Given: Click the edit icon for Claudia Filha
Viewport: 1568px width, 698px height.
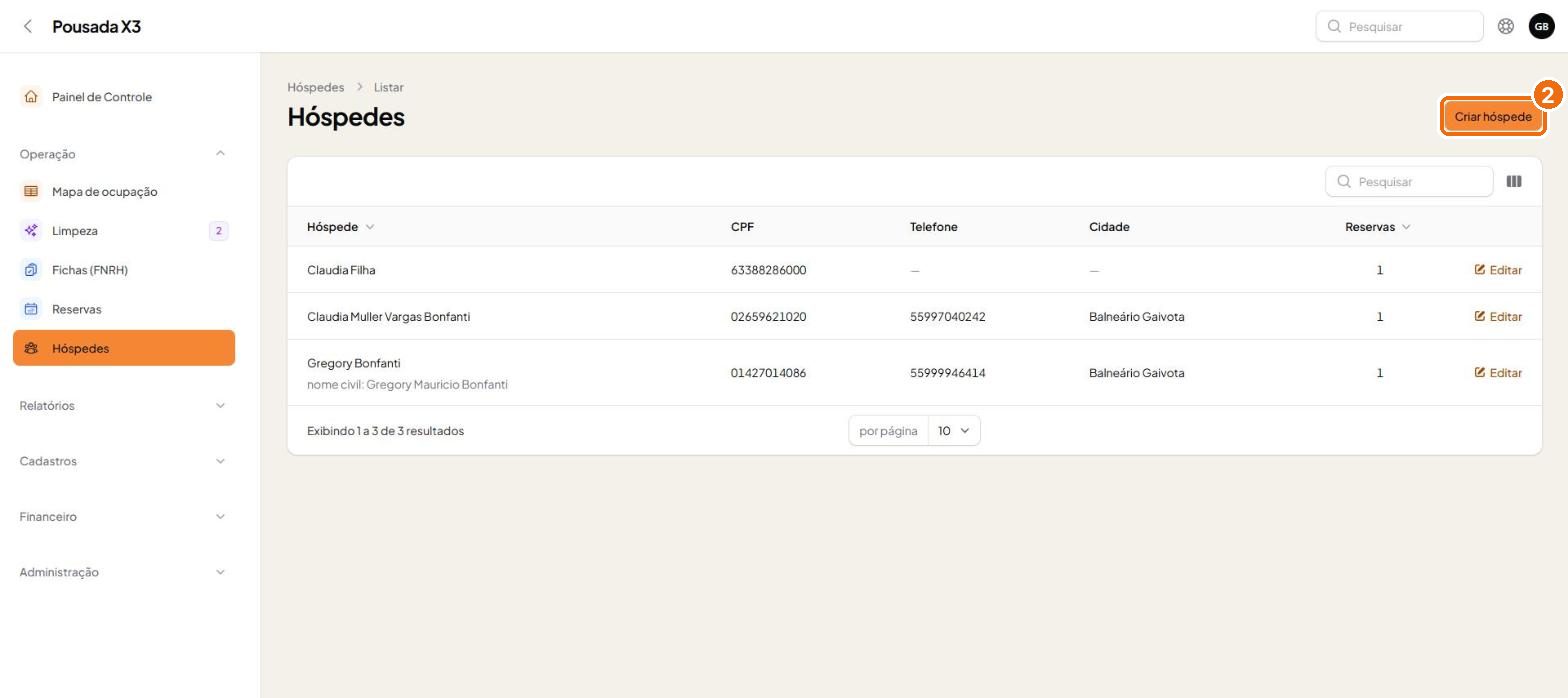Looking at the screenshot, I should tap(1480, 270).
